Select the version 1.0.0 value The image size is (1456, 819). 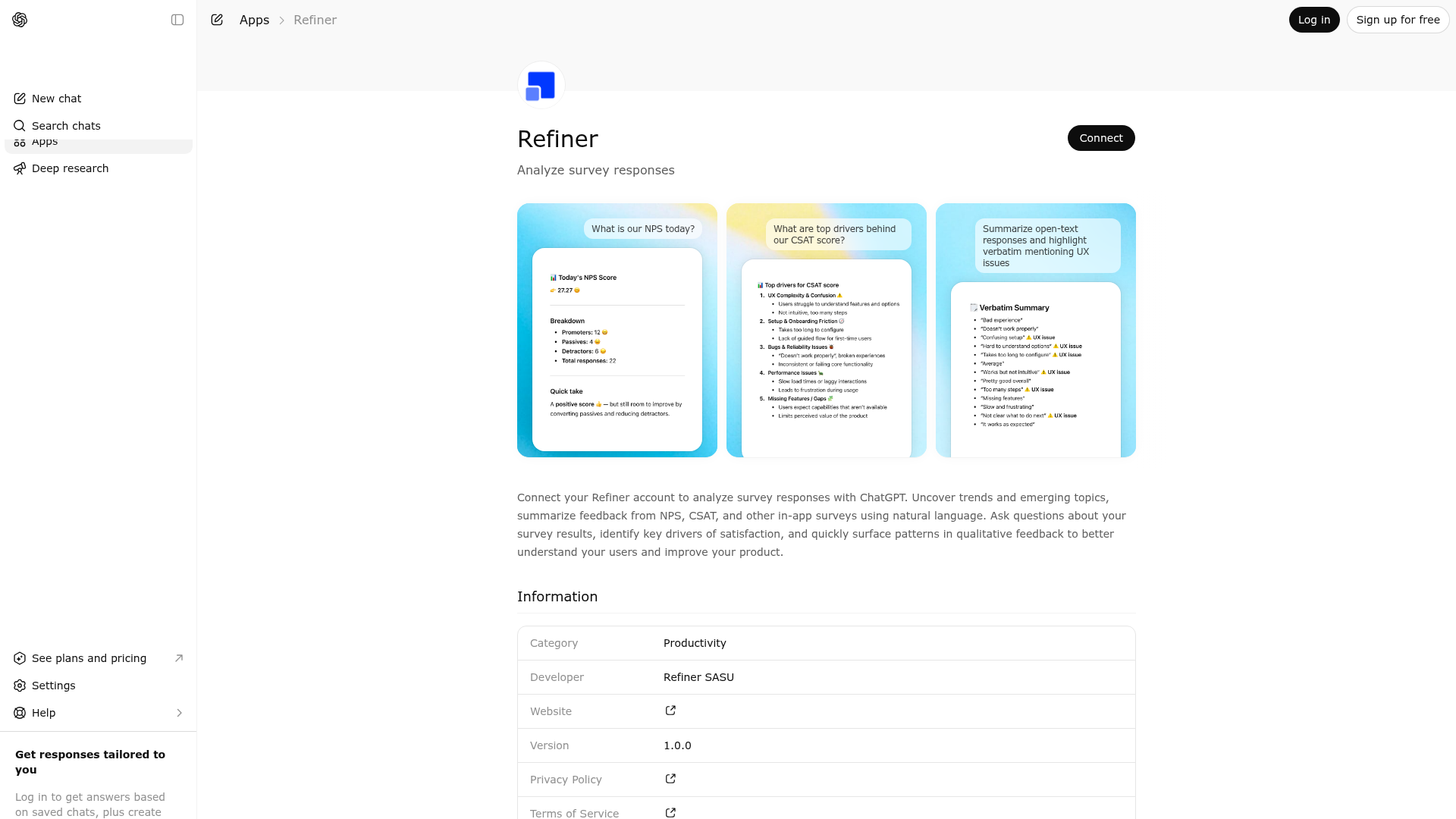point(677,745)
